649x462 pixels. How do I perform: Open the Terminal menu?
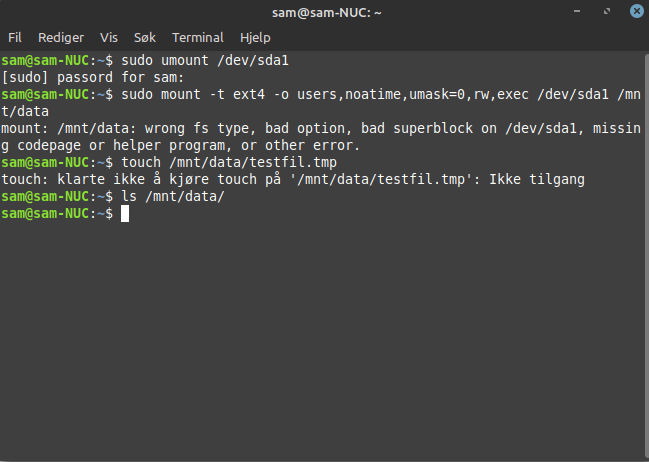198,38
